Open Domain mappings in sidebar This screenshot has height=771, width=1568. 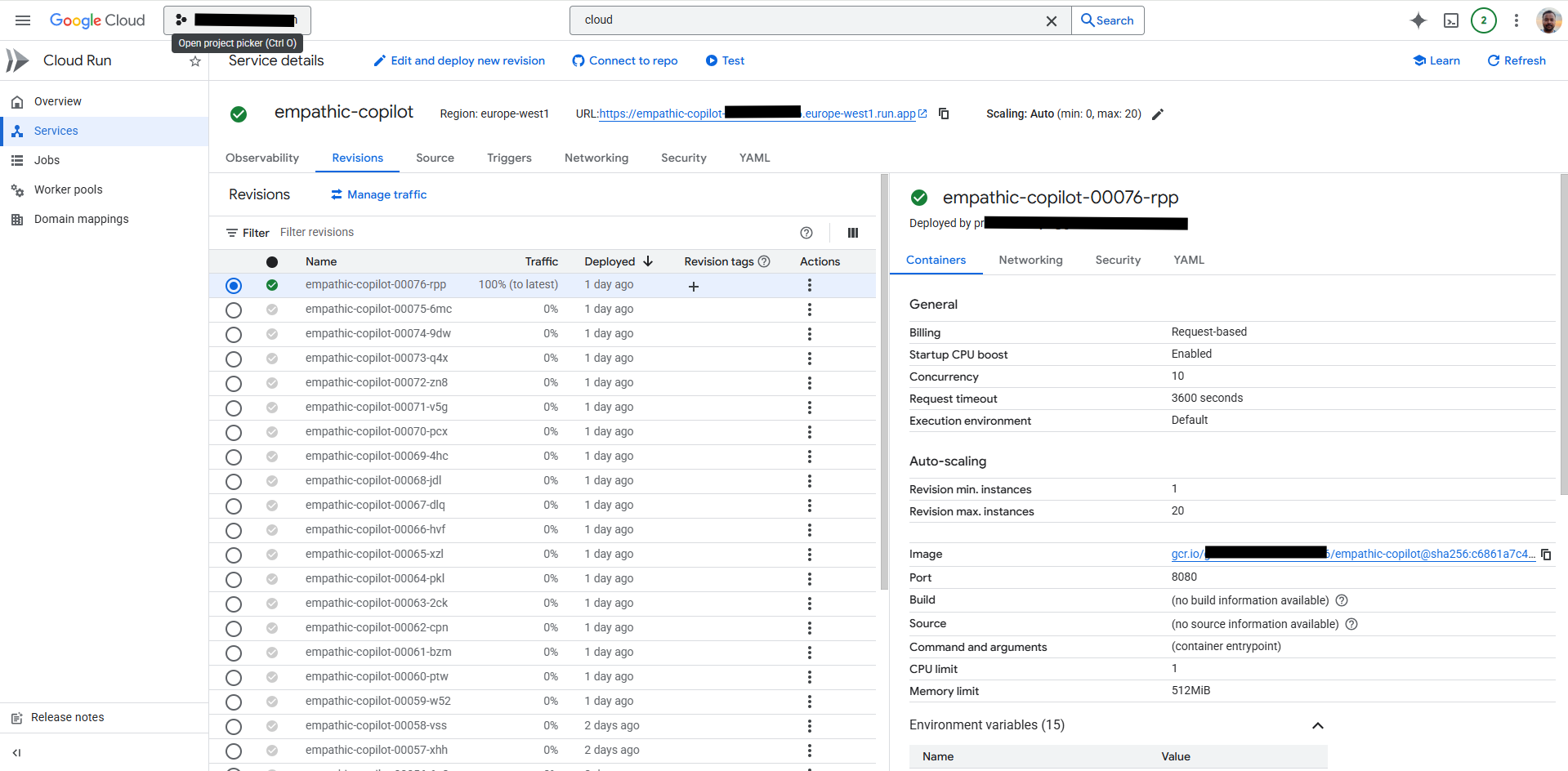click(104, 219)
